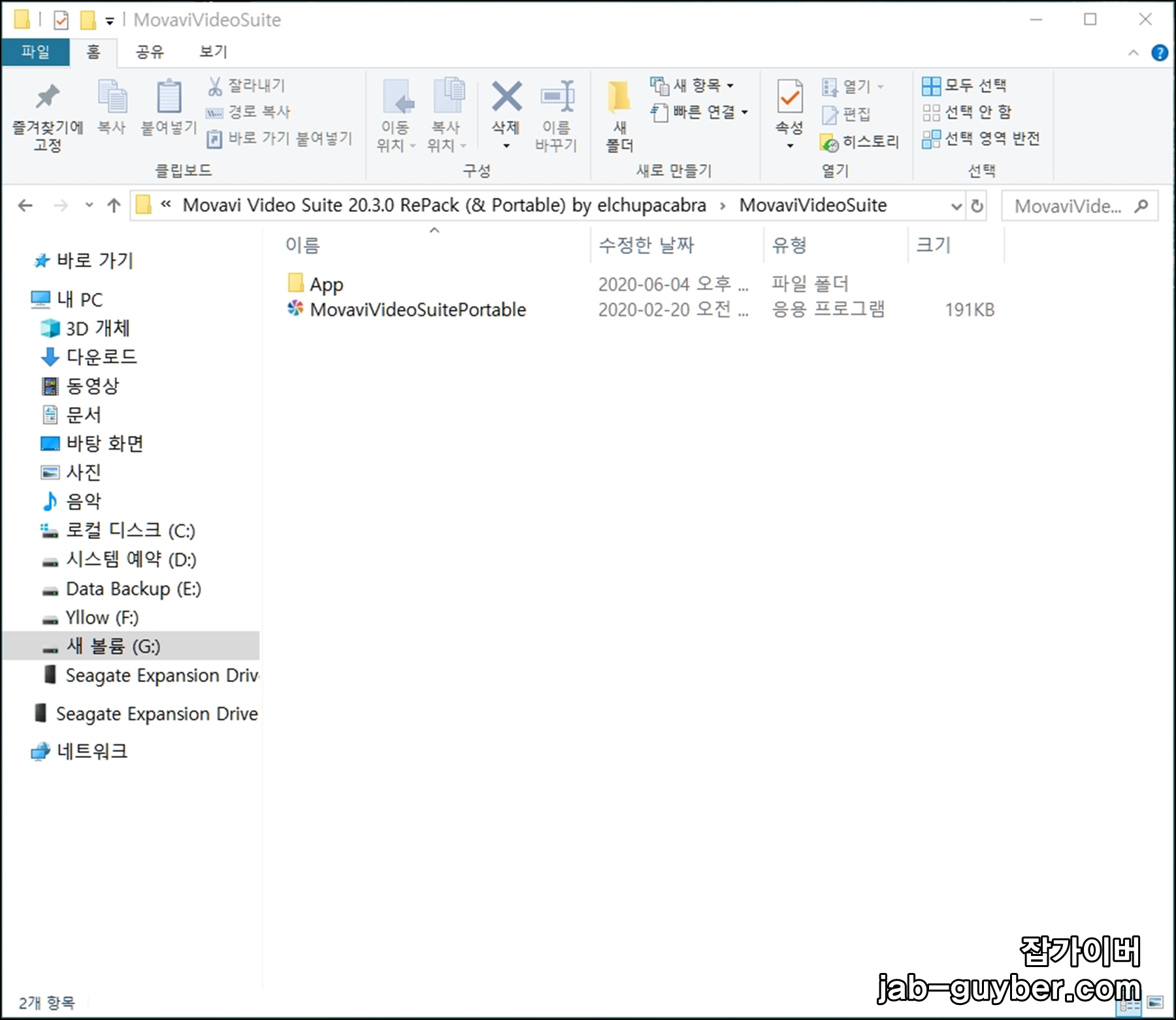Screen dimensions: 1176x1020
Task: Open 복사 위치 (Copy to) dropdown
Action: coord(448,115)
